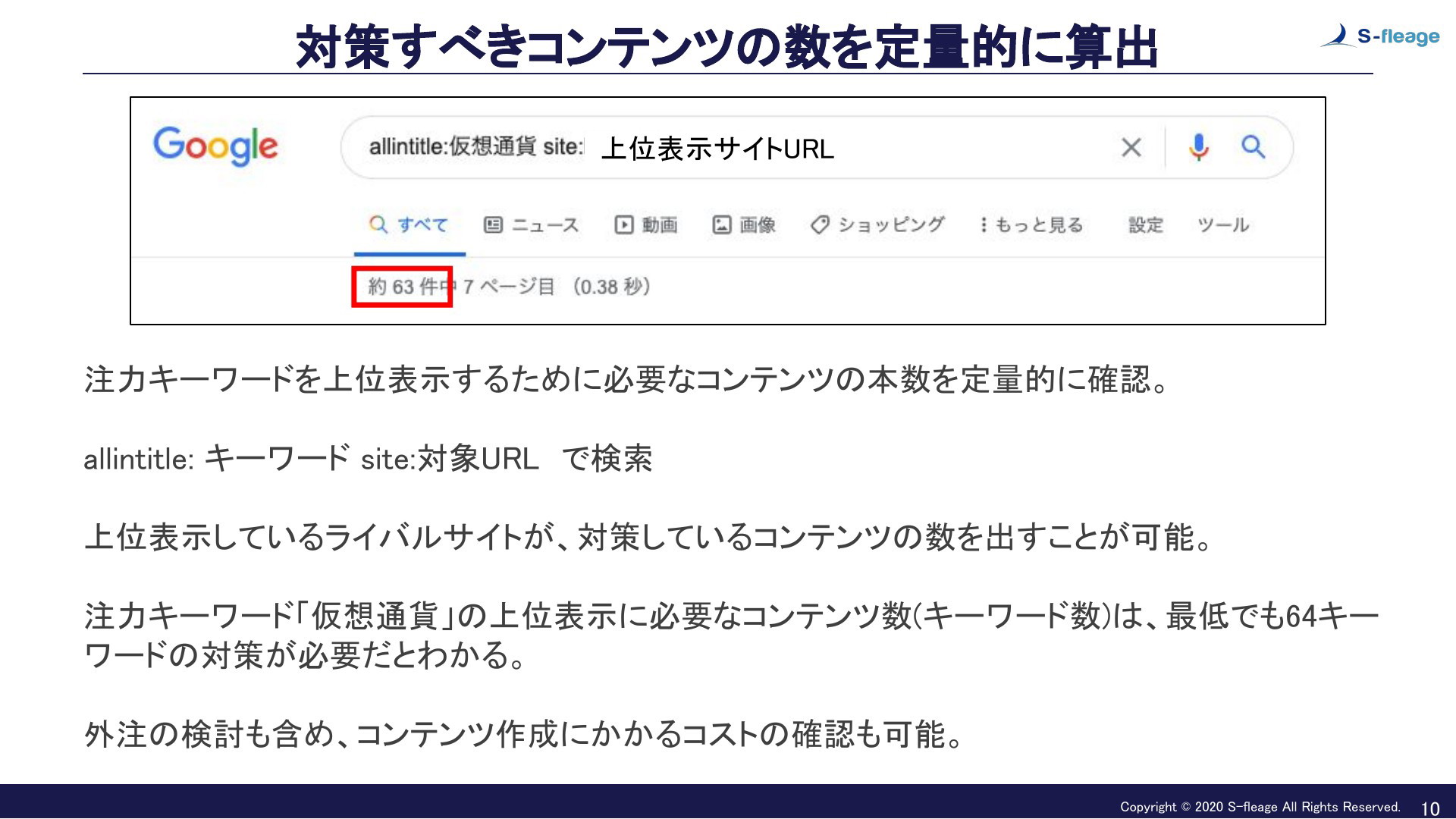Click the sentence starting 外注の検討も含め
Screen dimensions: 1456x819
tap(525, 734)
